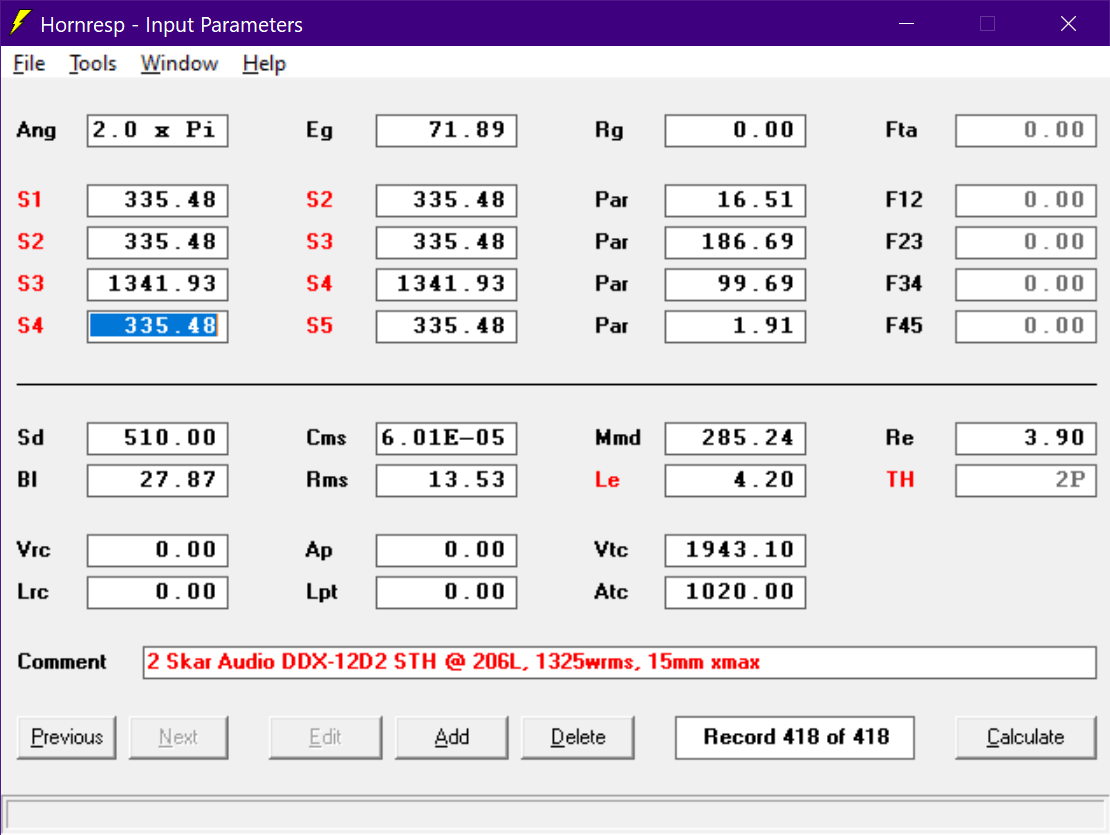The image size is (1110, 835).
Task: Select the Ap input field
Action: (x=446, y=551)
